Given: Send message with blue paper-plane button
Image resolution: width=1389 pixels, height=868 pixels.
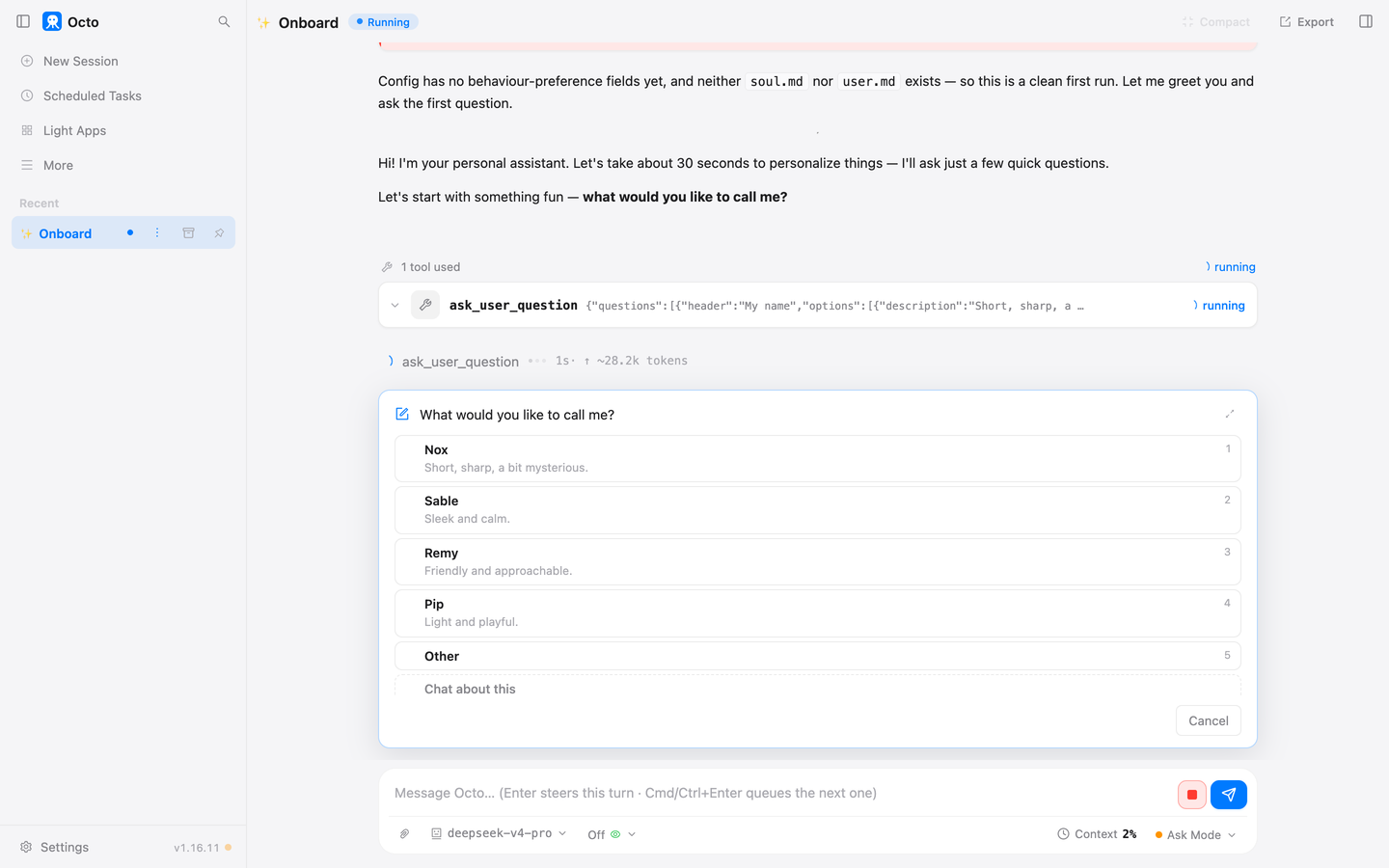Looking at the screenshot, I should [x=1229, y=795].
